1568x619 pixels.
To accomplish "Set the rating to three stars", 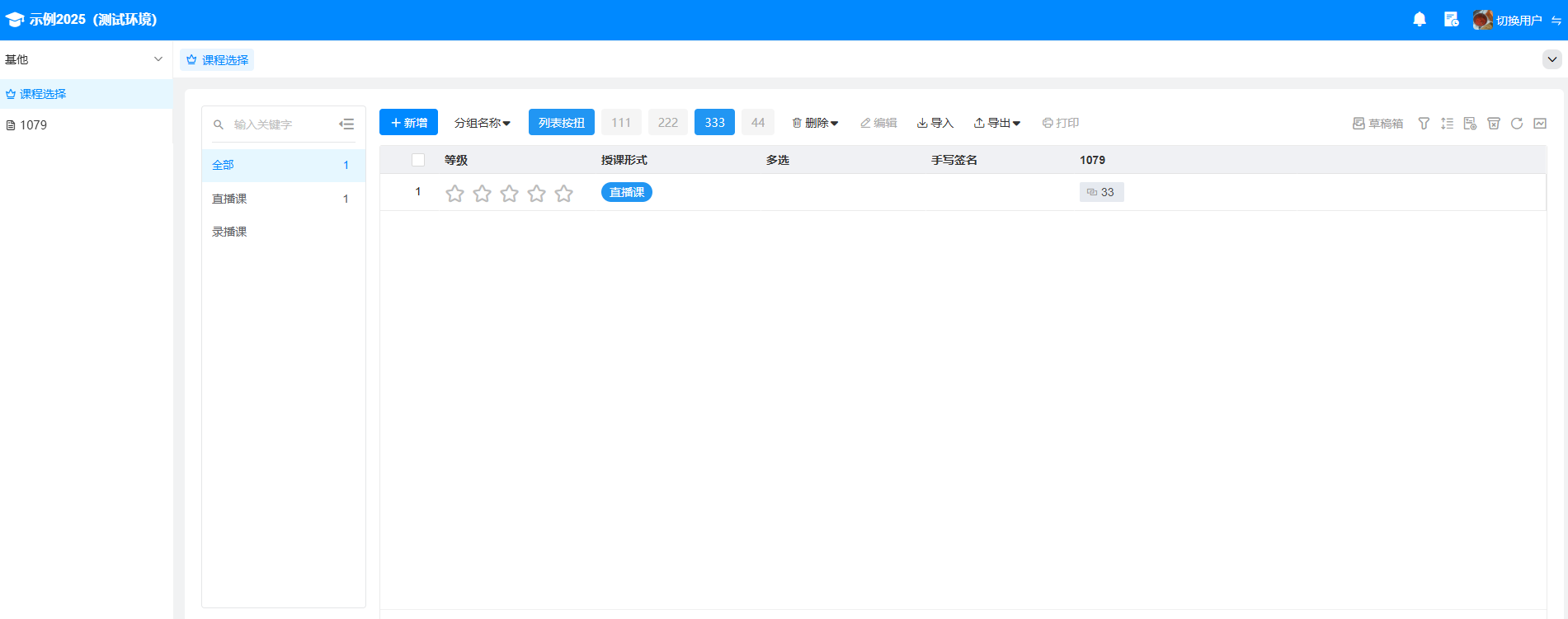I will 509,194.
